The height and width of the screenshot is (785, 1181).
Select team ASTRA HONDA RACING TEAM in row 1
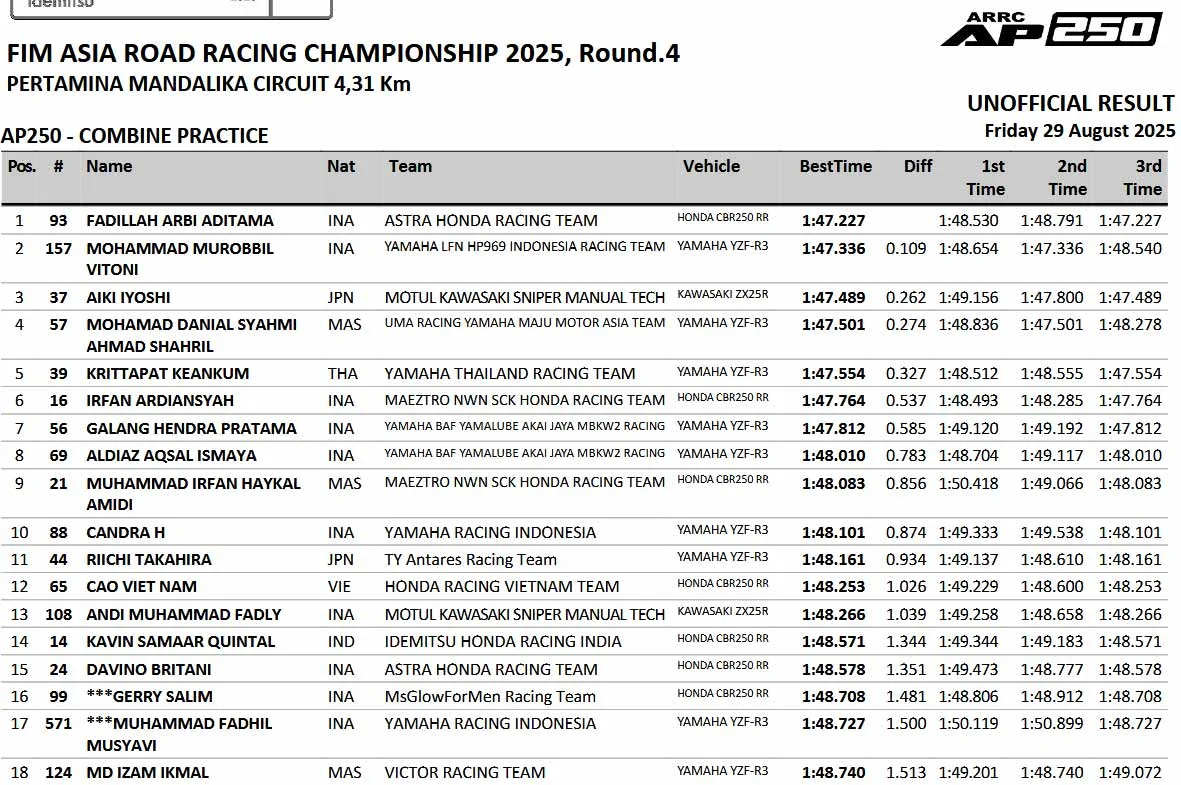491,221
